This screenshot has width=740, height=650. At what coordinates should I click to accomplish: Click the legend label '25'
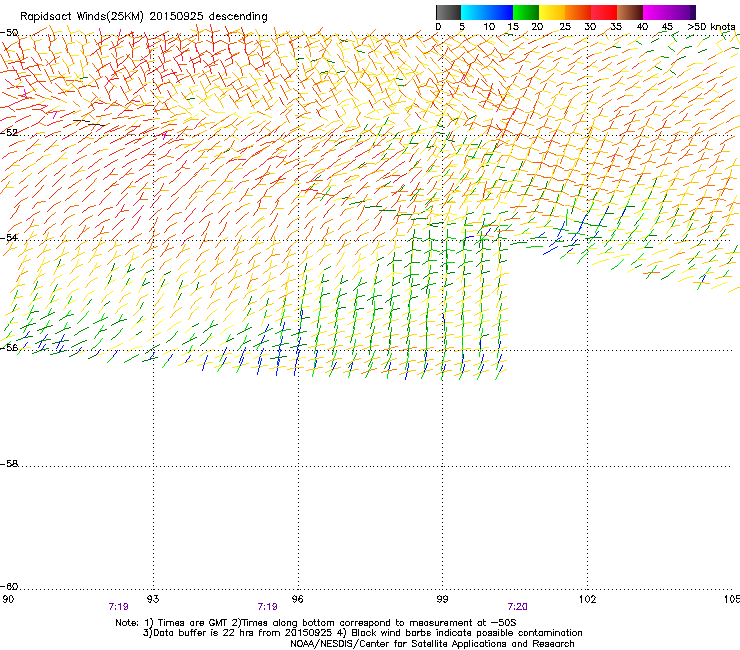(565, 27)
